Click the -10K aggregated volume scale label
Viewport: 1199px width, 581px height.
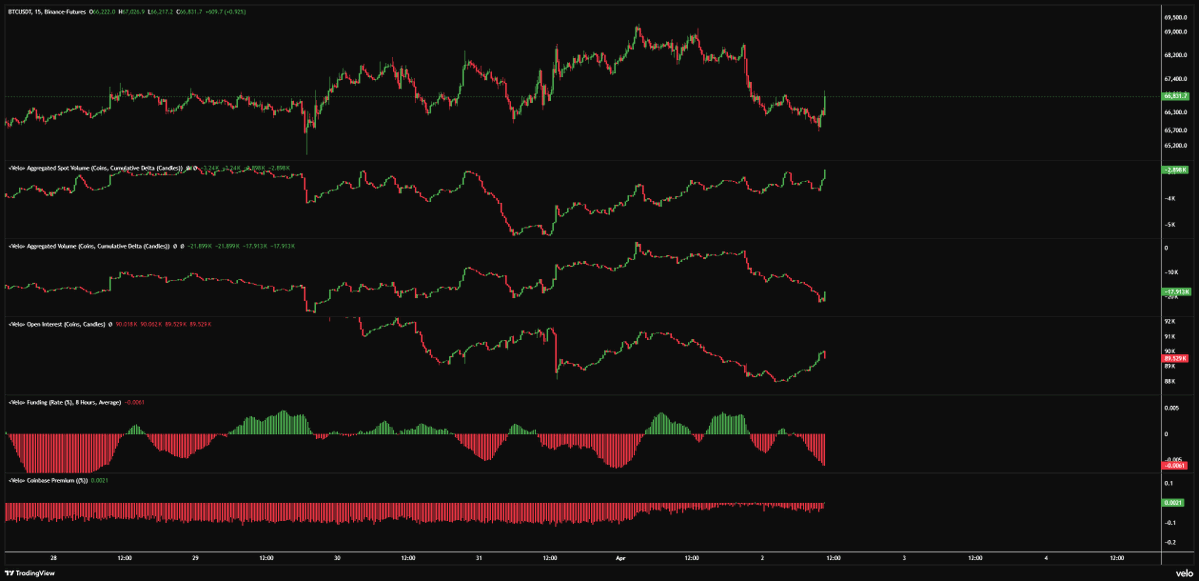(1170, 272)
